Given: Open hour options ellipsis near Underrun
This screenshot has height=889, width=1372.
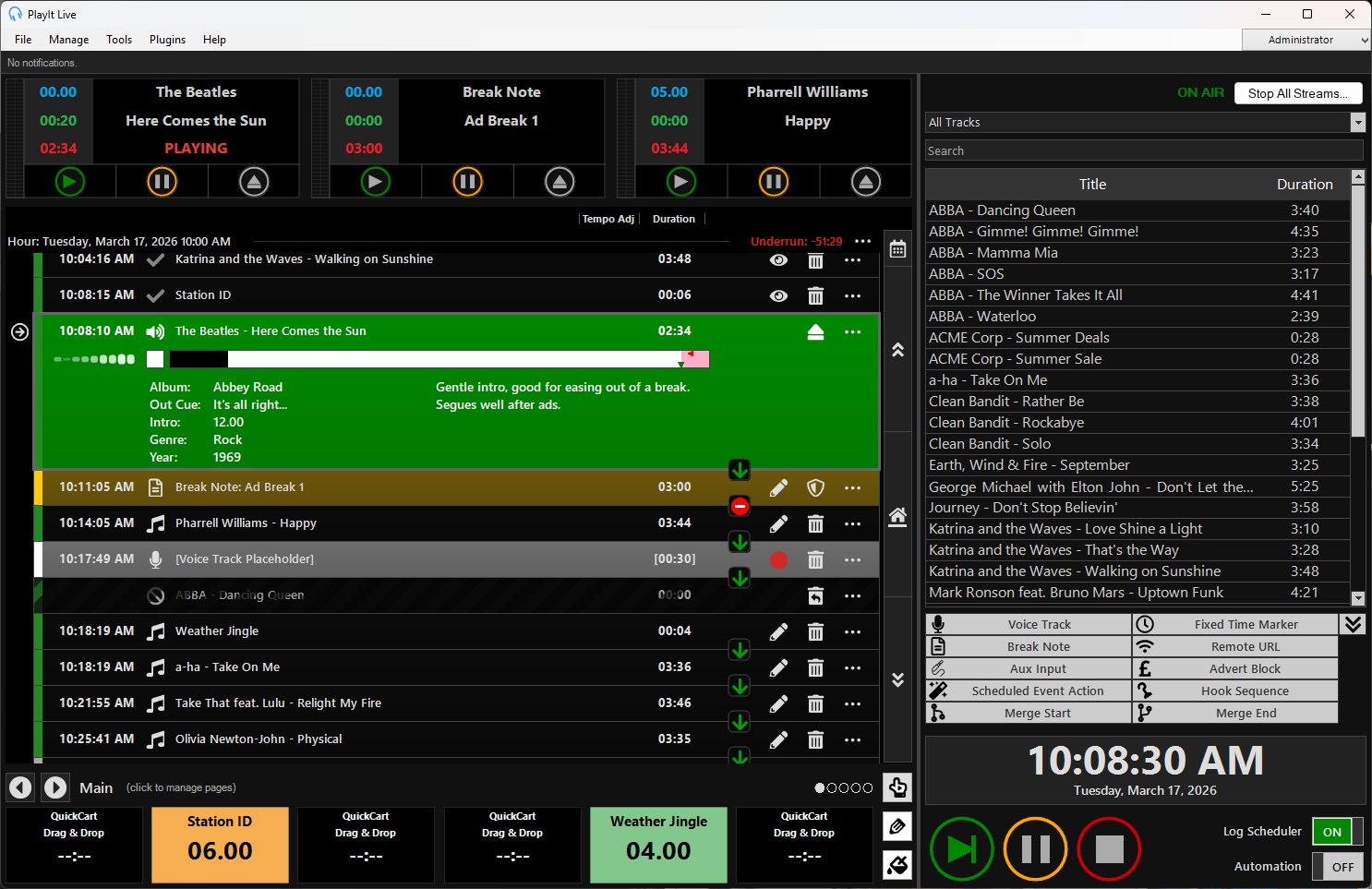Looking at the screenshot, I should 863,241.
